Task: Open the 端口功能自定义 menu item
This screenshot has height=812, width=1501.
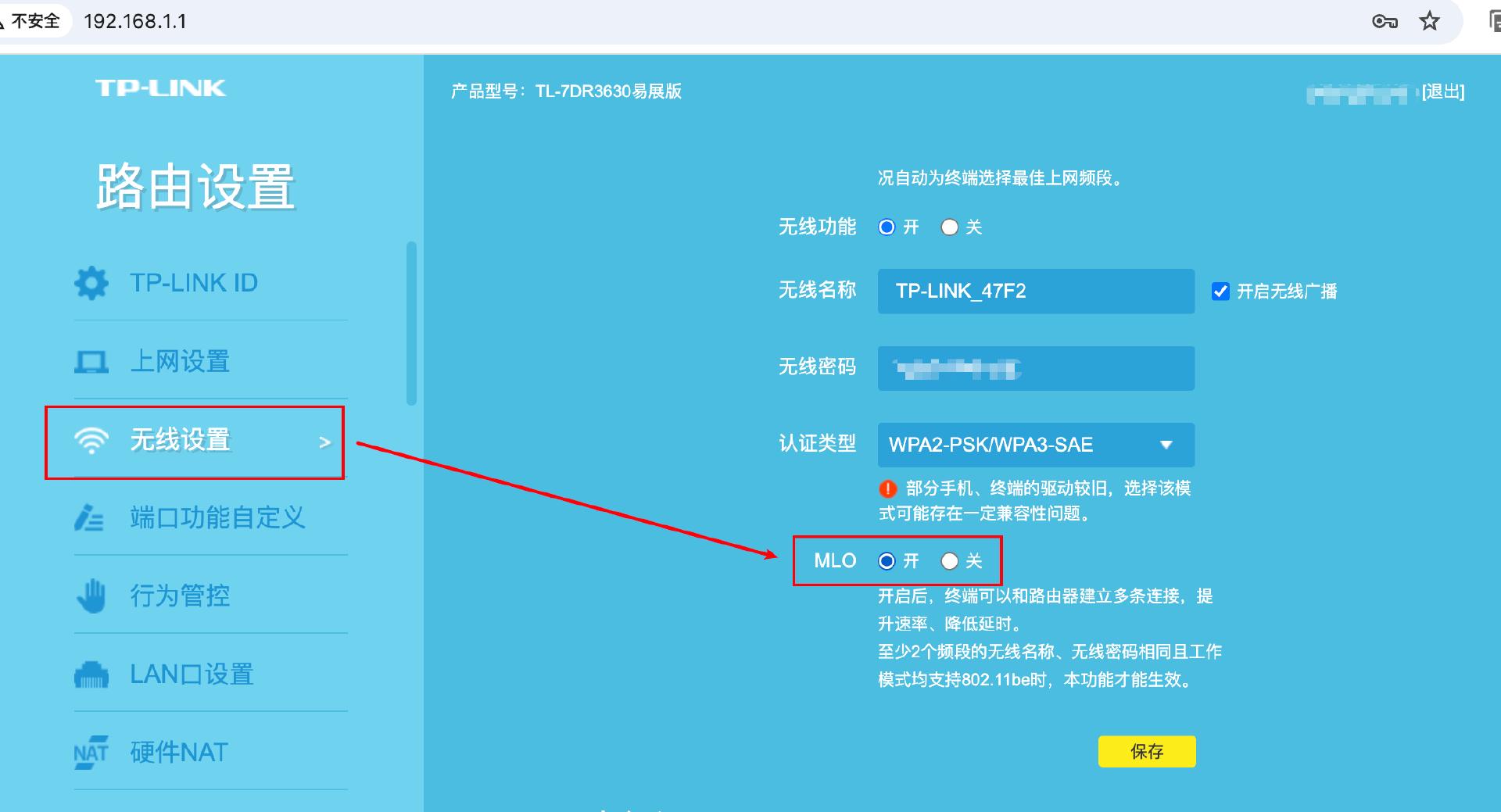Action: point(211,517)
